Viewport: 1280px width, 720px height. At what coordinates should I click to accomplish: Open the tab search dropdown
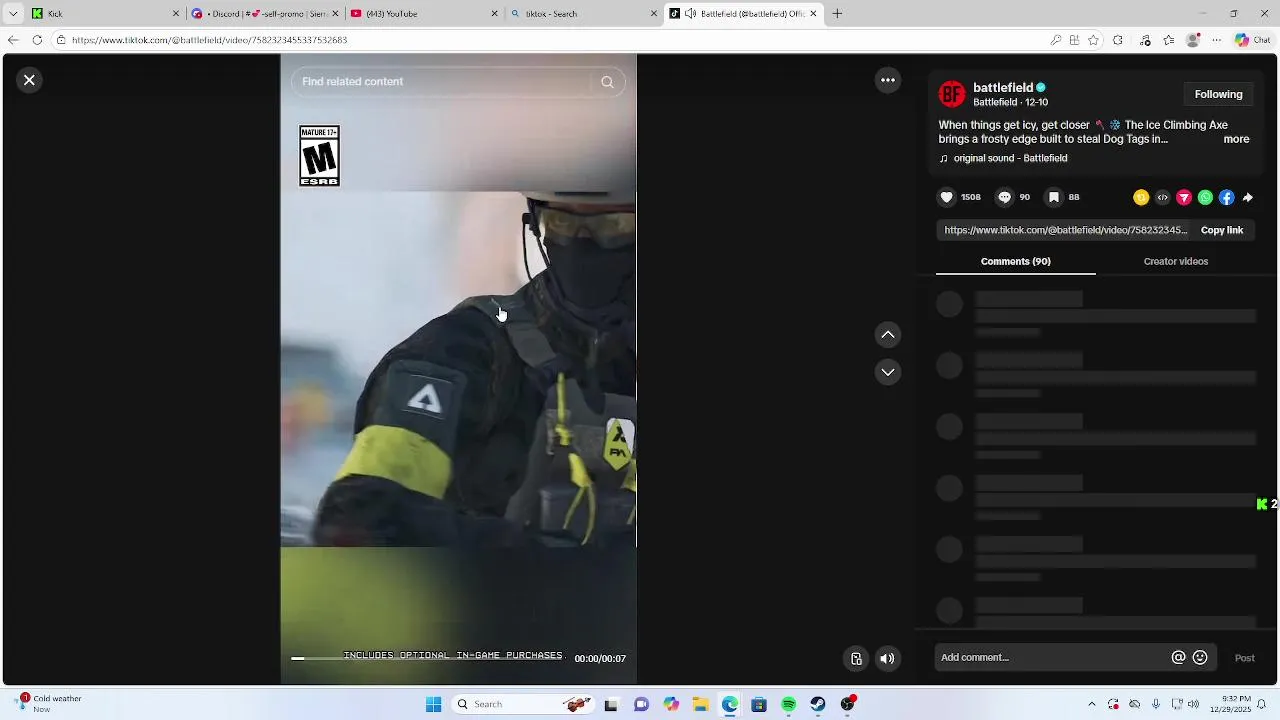(12, 14)
